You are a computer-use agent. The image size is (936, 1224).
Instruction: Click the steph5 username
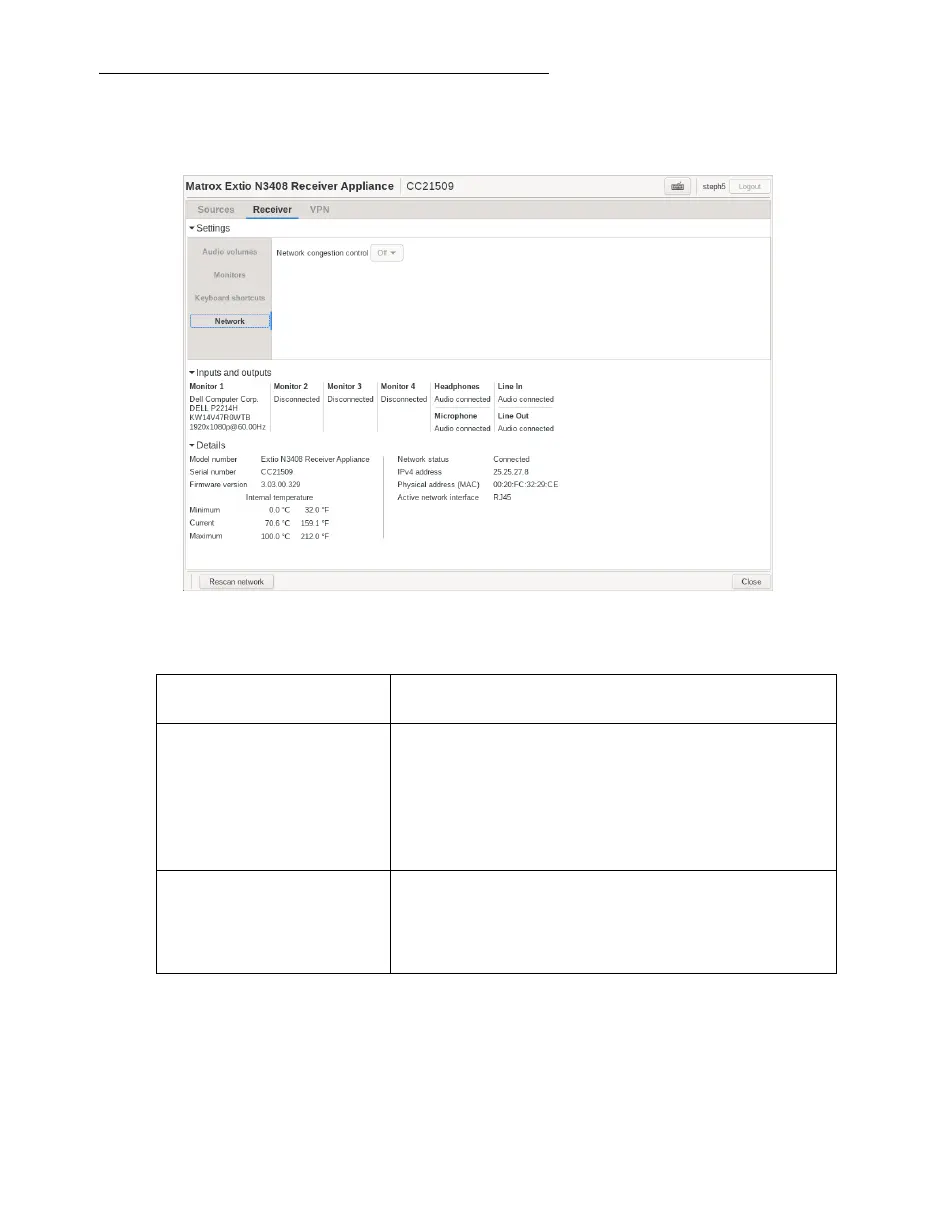712,187
